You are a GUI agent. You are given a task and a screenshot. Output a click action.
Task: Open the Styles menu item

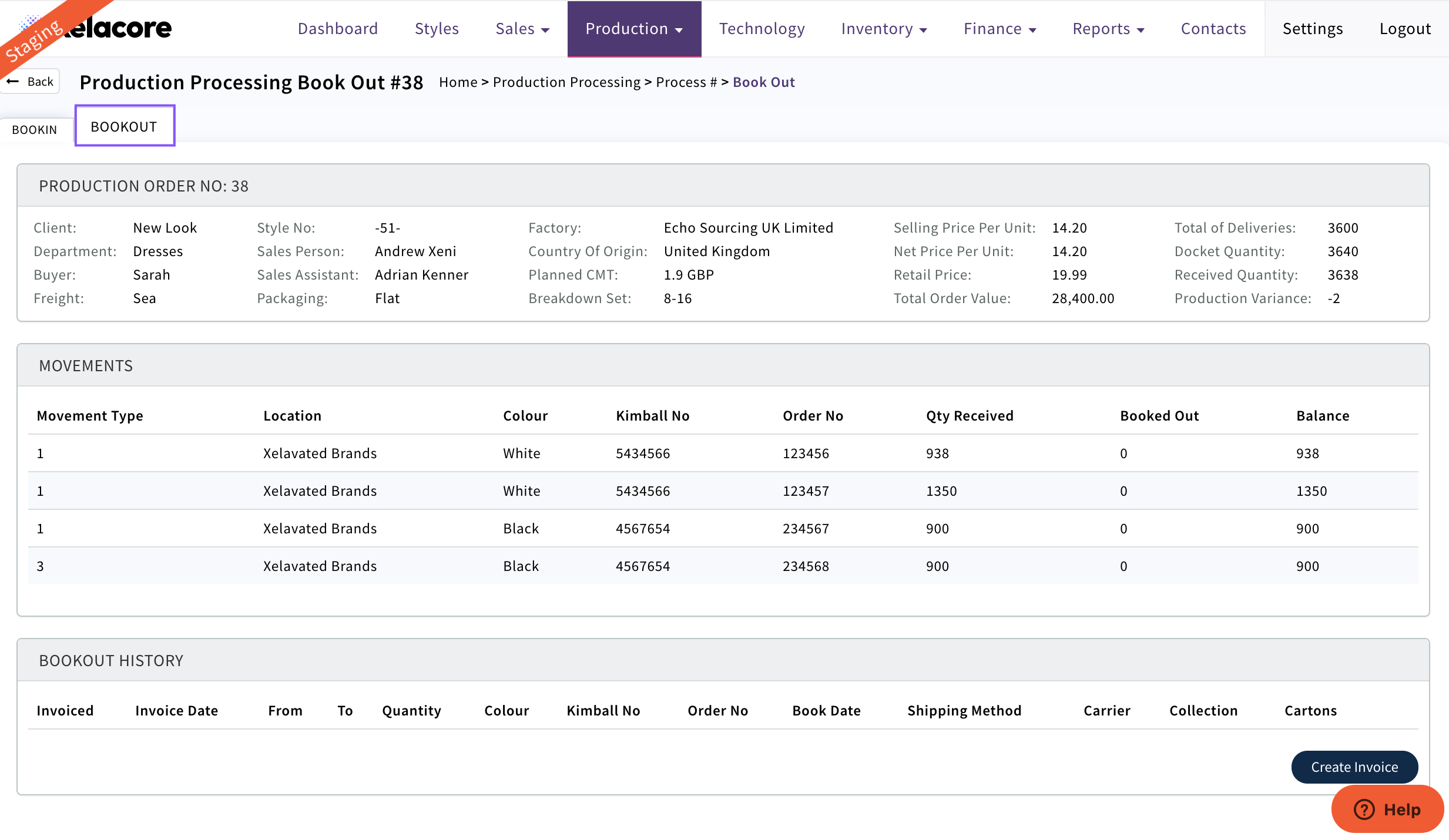(x=437, y=29)
